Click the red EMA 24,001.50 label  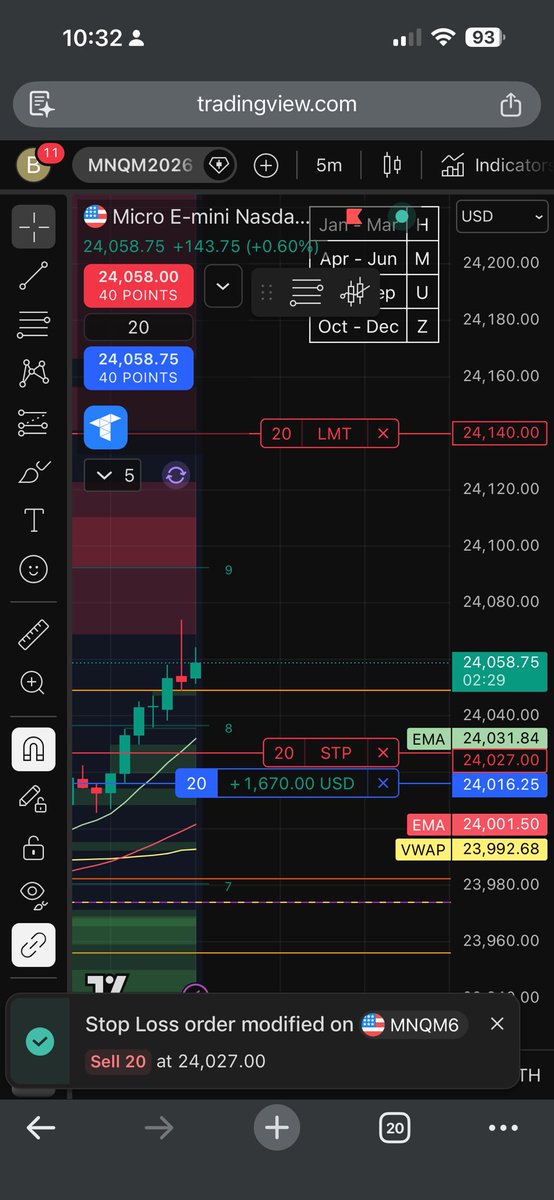(x=478, y=825)
